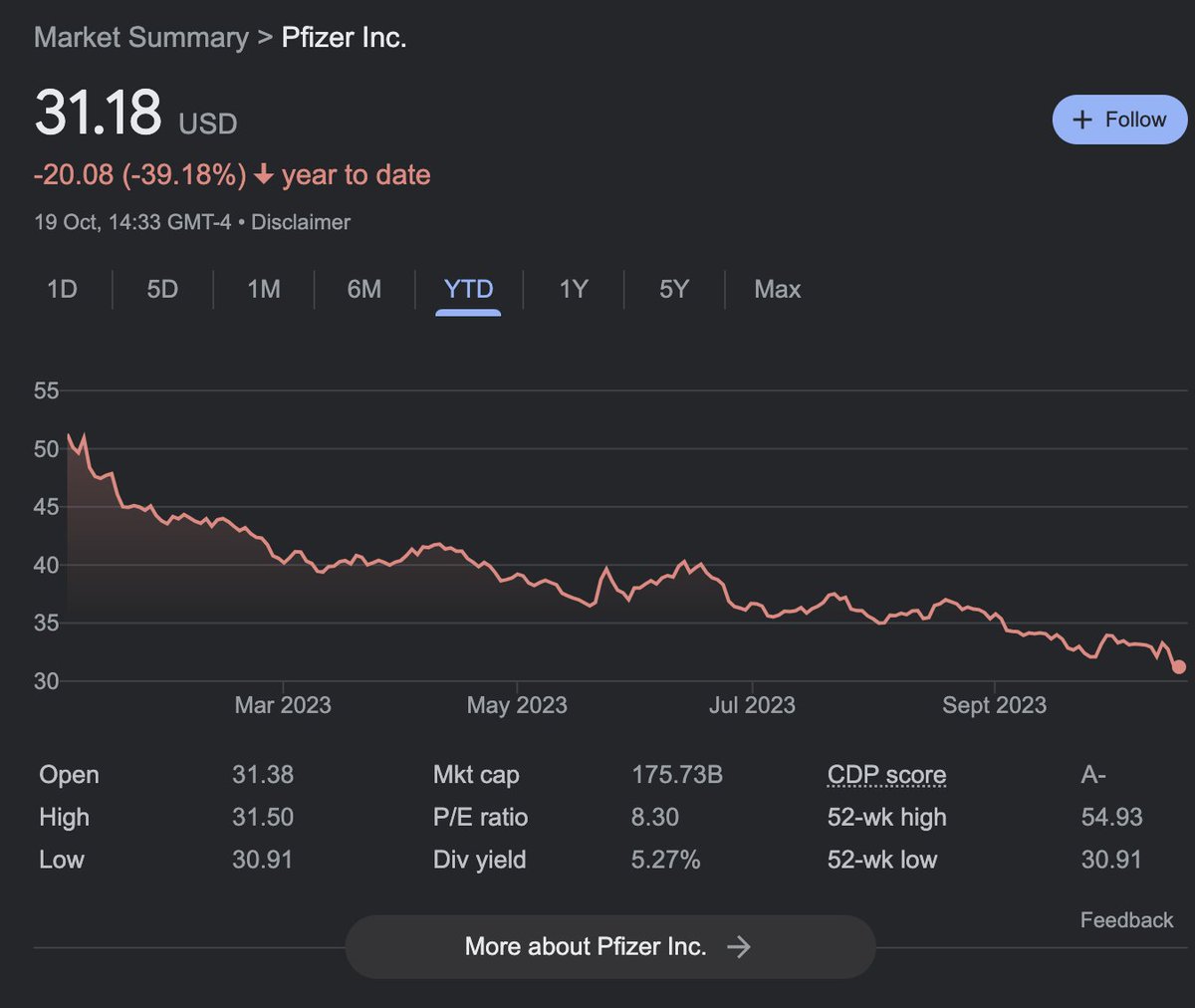Click the Sept 2023 axis label
Screen dimensions: 1195x1008
[x=995, y=705]
